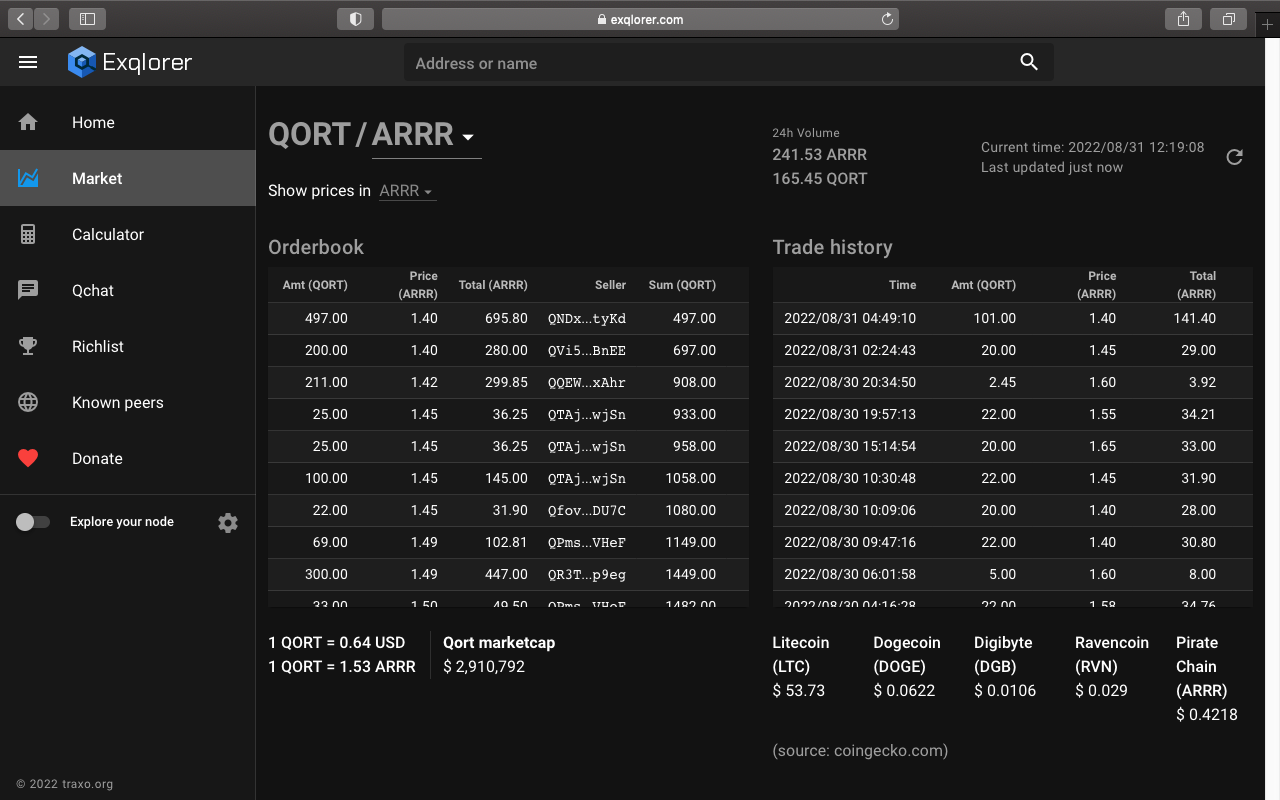View Known peers page

128,402
